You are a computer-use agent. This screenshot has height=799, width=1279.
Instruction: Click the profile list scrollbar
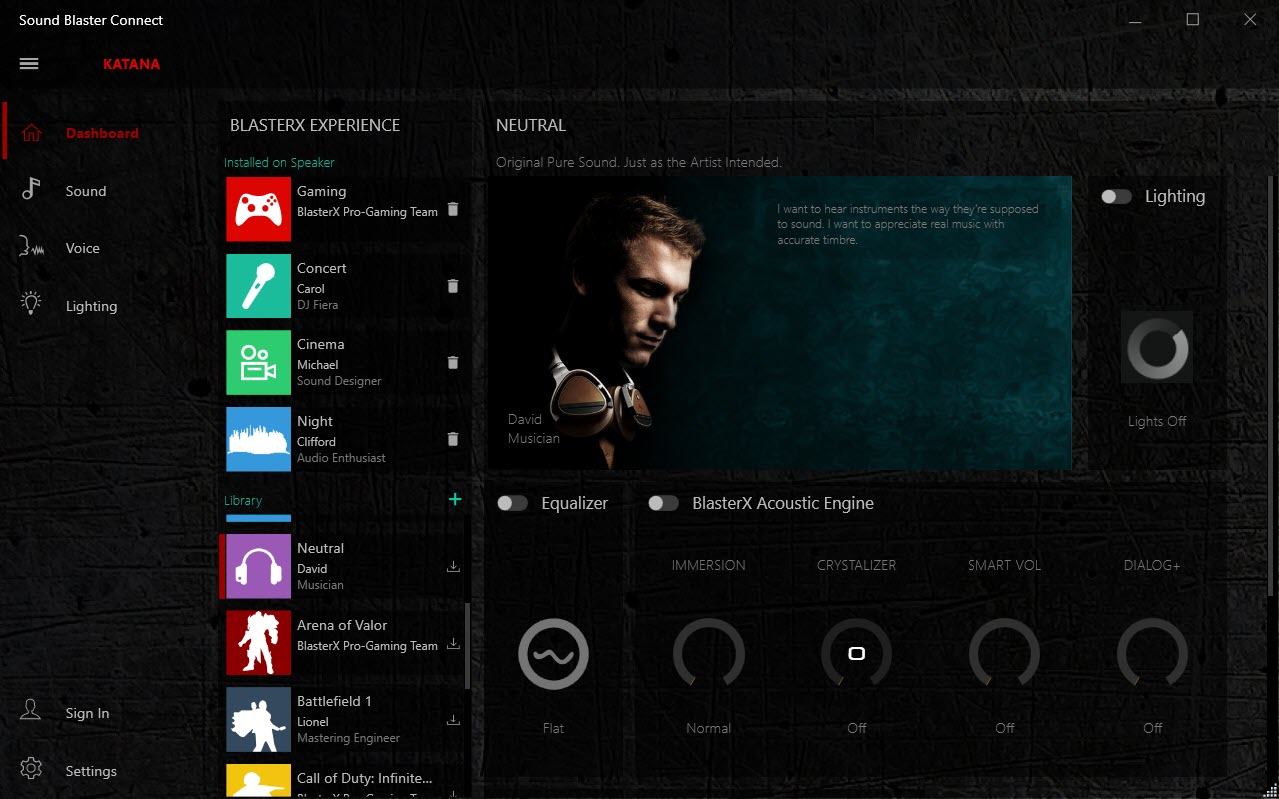click(x=468, y=645)
